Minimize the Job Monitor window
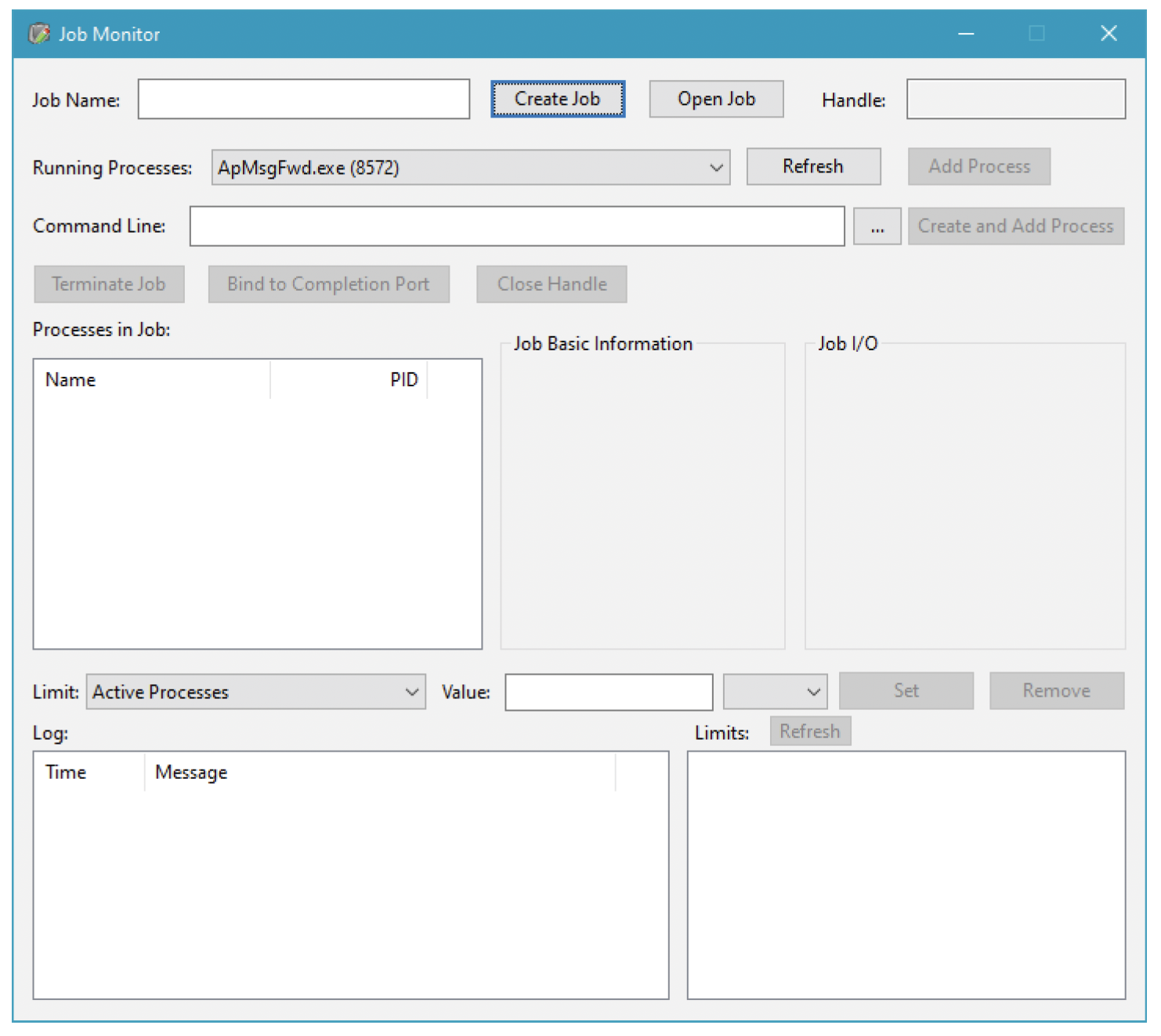Viewport: 1161px width, 1036px height. click(x=966, y=33)
